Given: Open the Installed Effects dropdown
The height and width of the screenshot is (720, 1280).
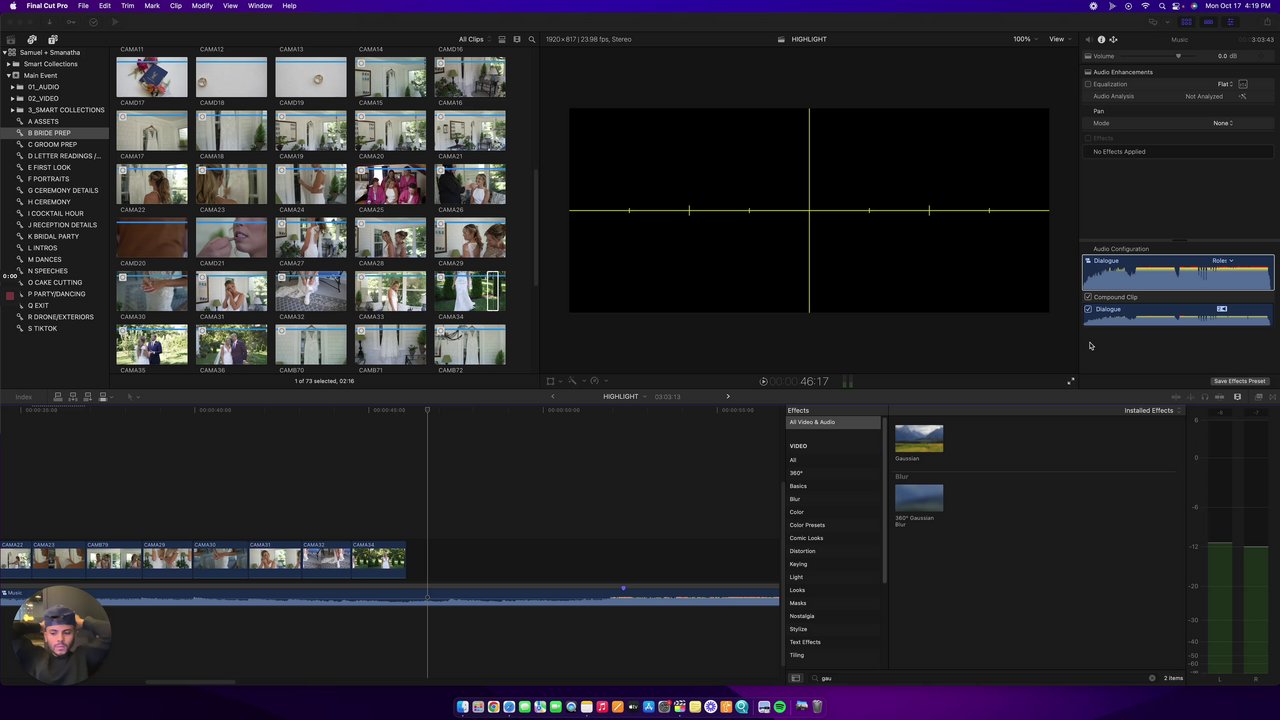Looking at the screenshot, I should (x=1152, y=410).
